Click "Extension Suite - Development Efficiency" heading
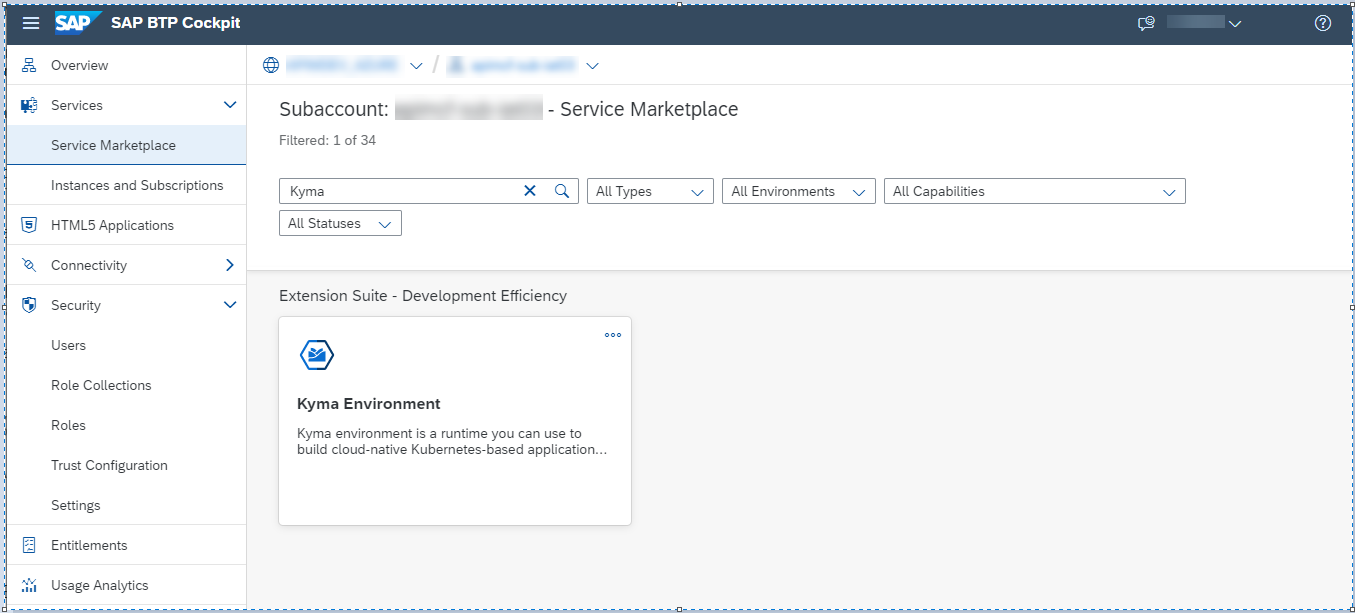The width and height of the screenshot is (1355, 613). [x=423, y=296]
